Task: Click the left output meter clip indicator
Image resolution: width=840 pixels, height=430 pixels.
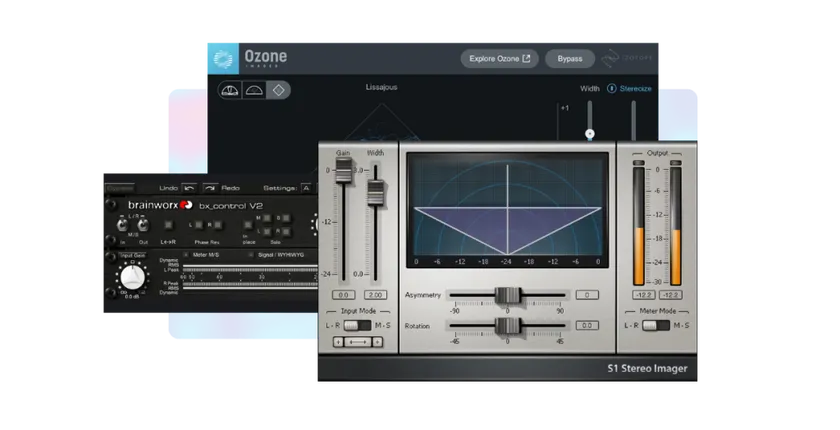Action: coord(639,163)
